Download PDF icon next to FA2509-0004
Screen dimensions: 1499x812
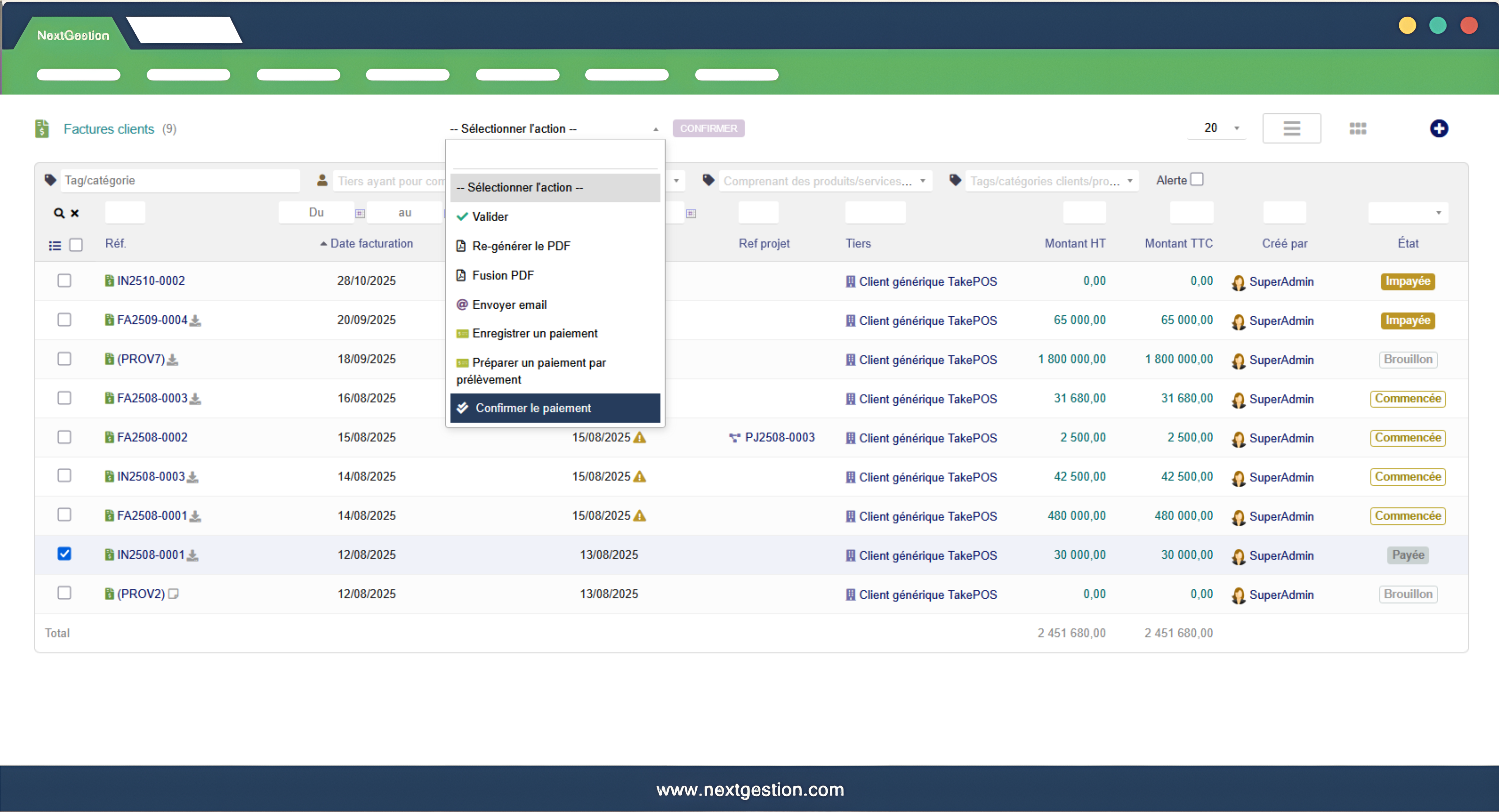click(195, 321)
